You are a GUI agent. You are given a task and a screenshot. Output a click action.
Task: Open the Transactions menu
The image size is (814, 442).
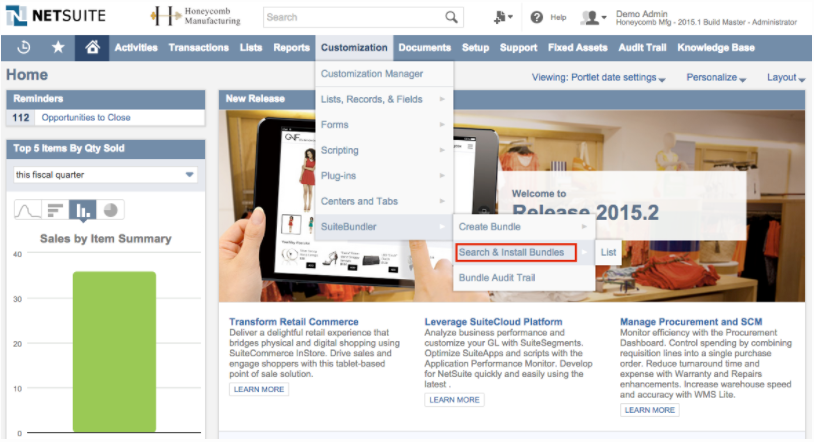point(198,48)
